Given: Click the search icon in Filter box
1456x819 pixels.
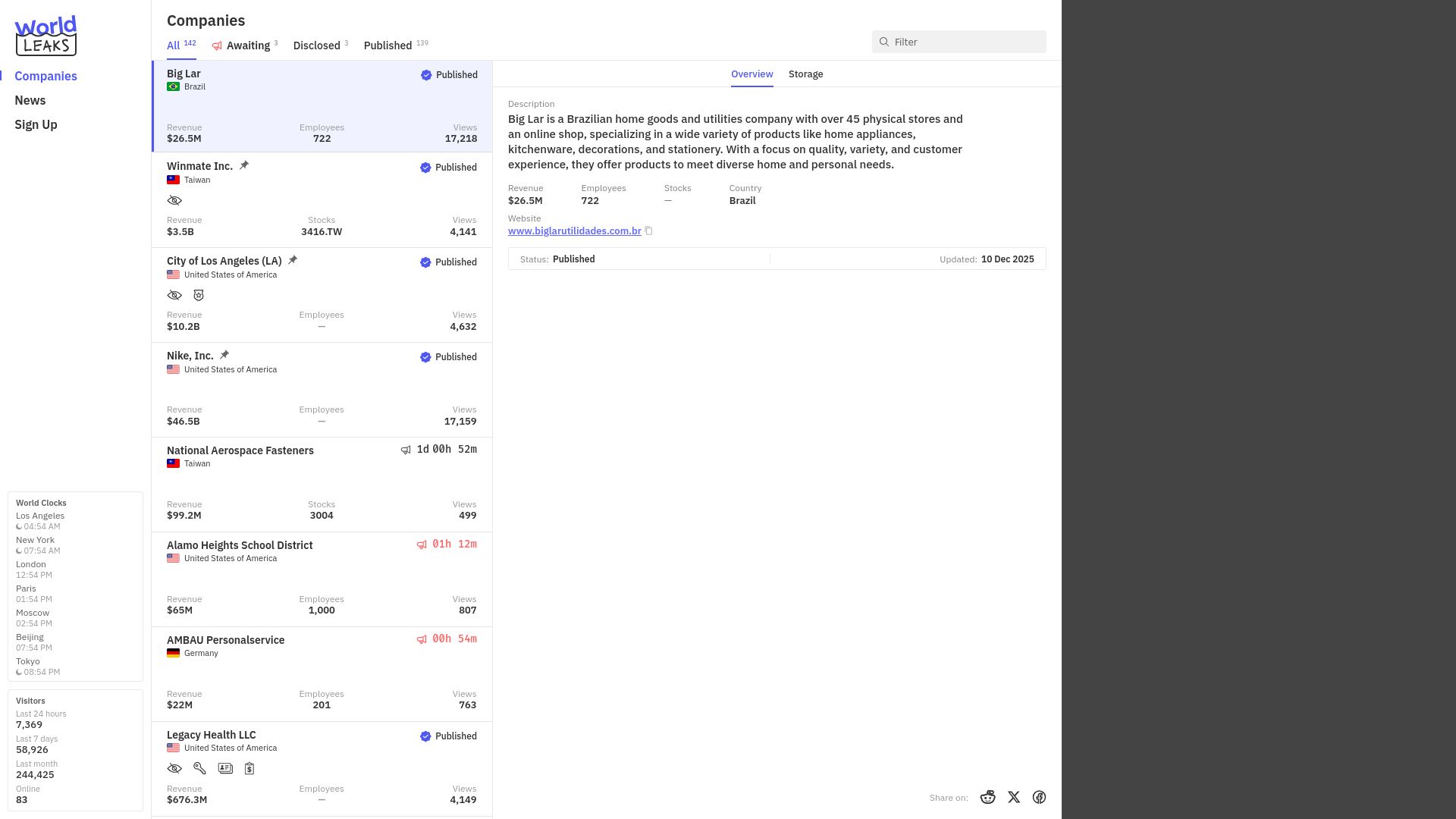Looking at the screenshot, I should (884, 42).
